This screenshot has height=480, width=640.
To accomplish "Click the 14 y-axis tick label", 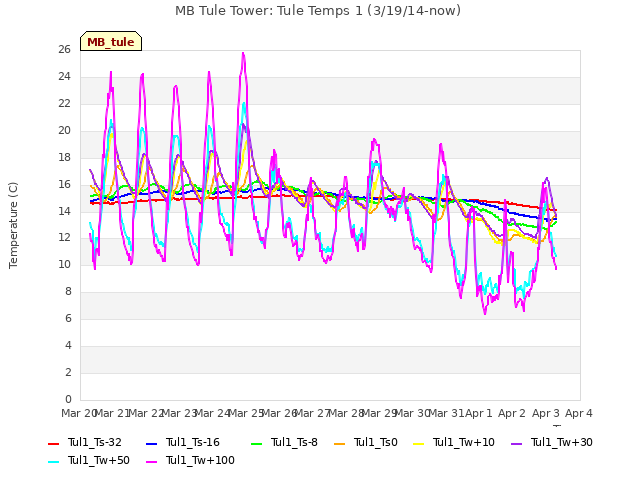I will [64, 211].
